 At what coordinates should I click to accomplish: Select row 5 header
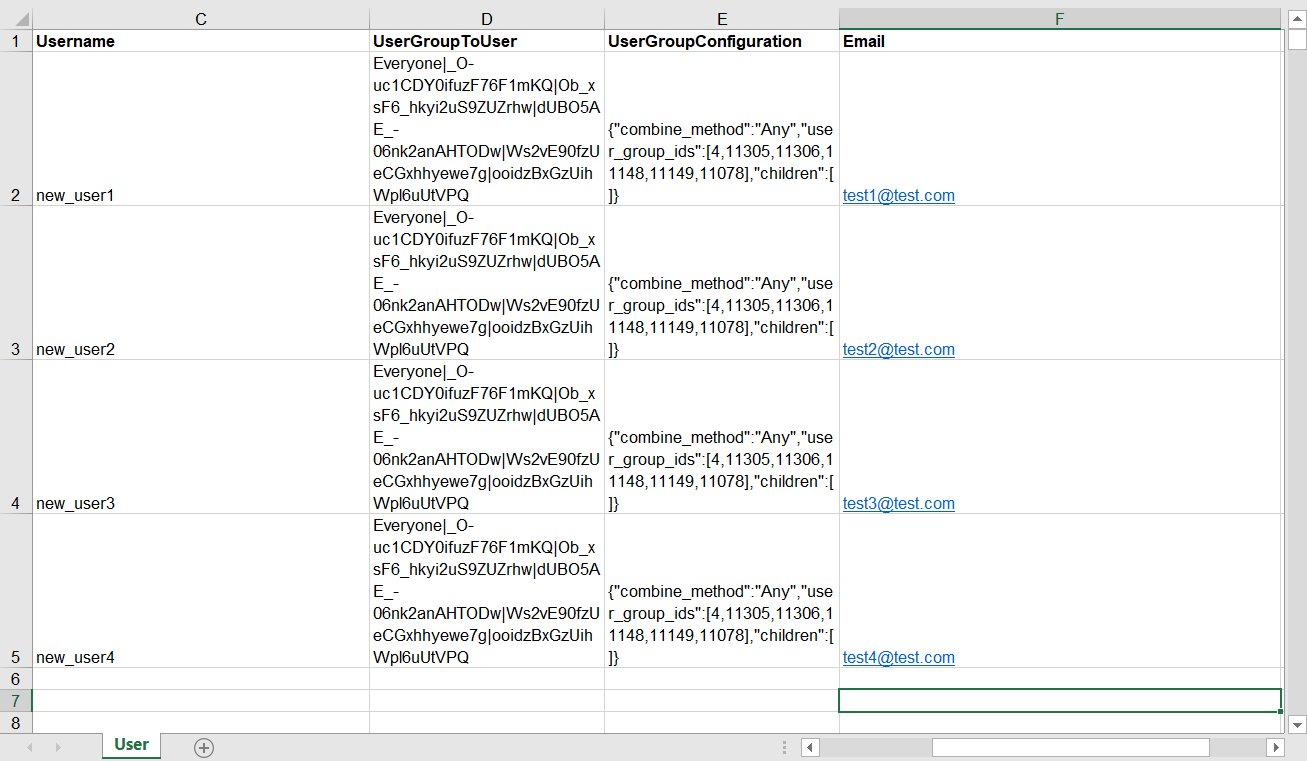click(x=16, y=657)
